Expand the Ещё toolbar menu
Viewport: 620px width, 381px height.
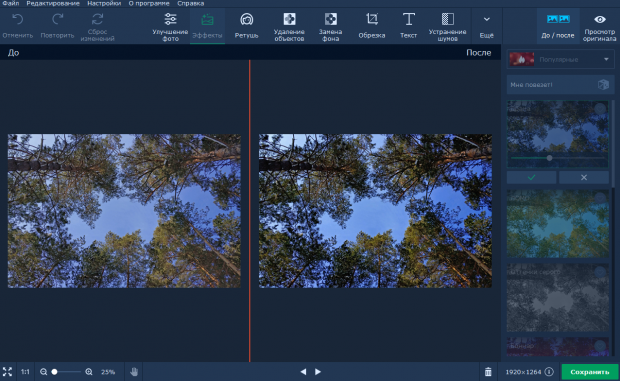click(486, 26)
